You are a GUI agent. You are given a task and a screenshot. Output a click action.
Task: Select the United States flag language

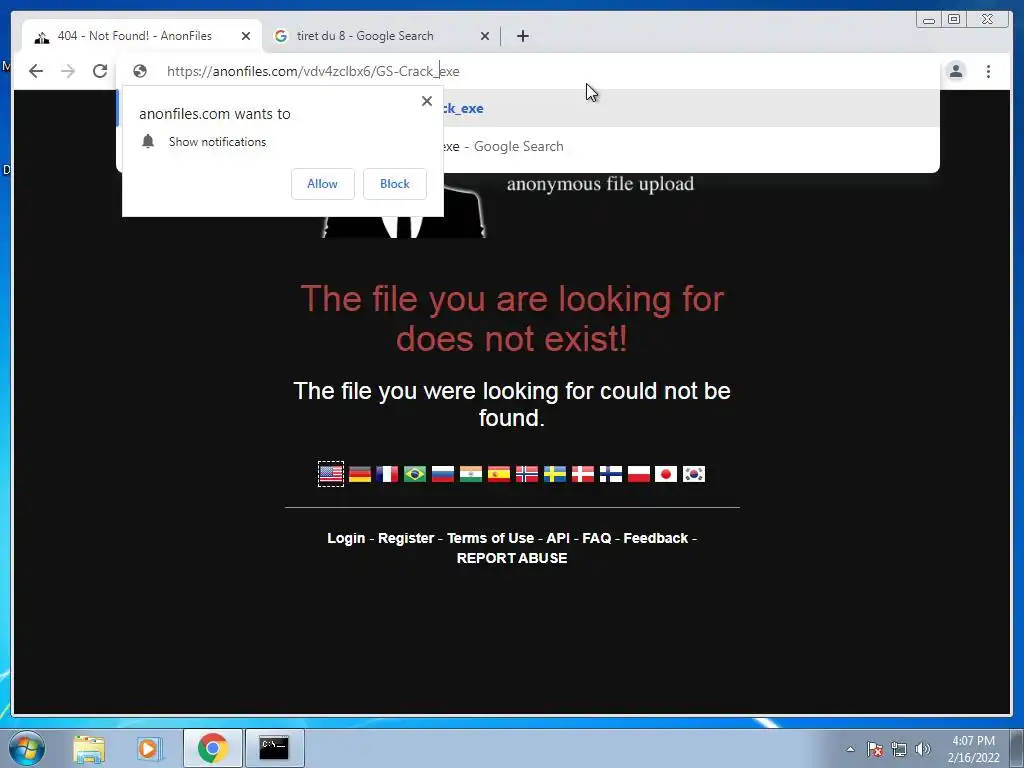[331, 473]
